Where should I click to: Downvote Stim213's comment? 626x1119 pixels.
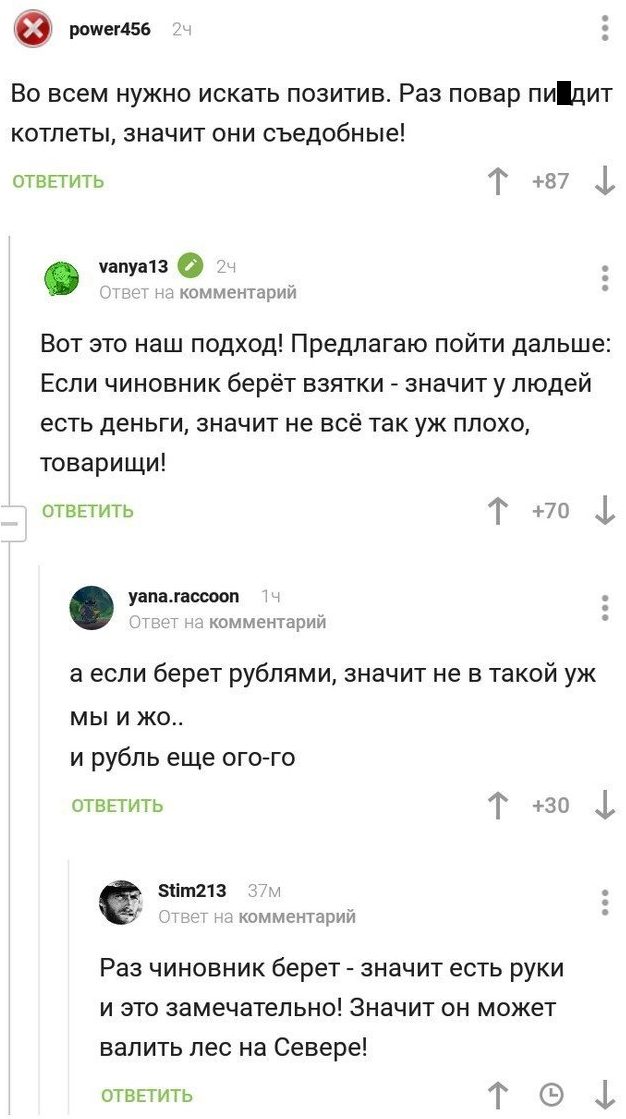(x=604, y=1094)
